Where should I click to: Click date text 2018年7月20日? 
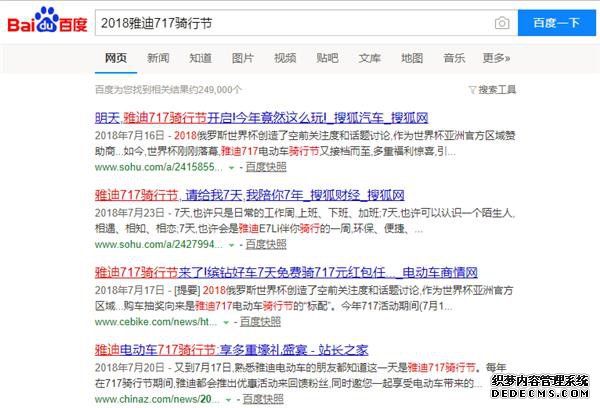(x=130, y=367)
